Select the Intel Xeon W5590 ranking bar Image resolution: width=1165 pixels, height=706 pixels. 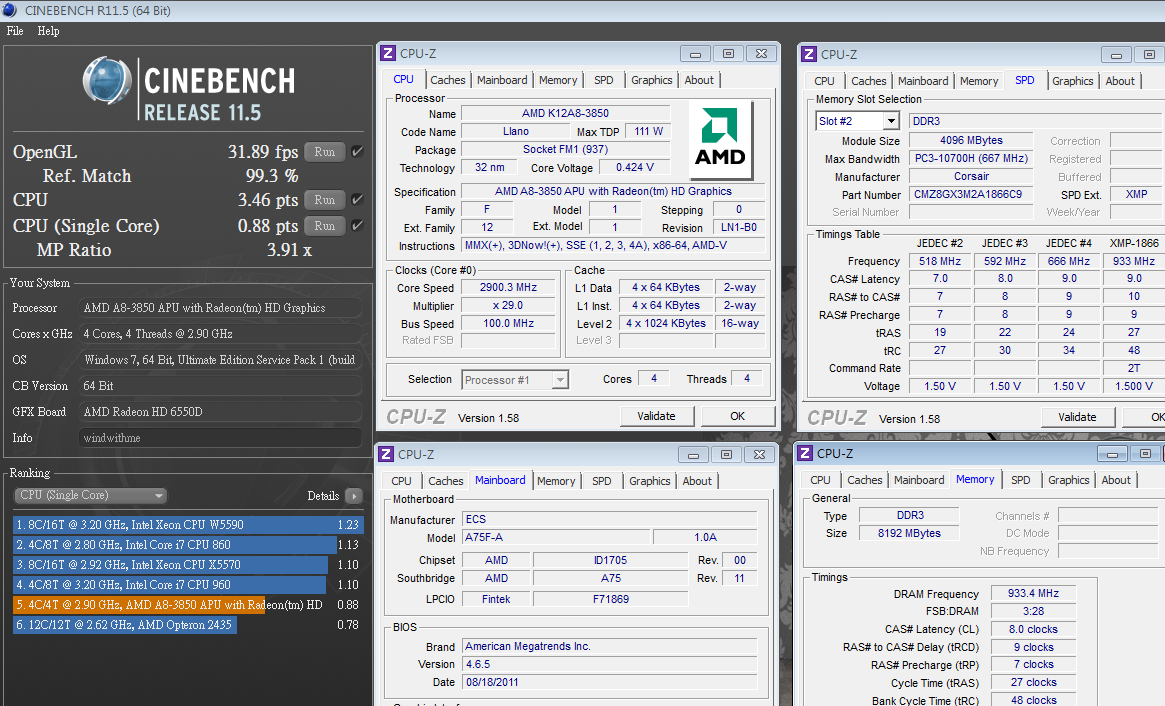pos(188,525)
